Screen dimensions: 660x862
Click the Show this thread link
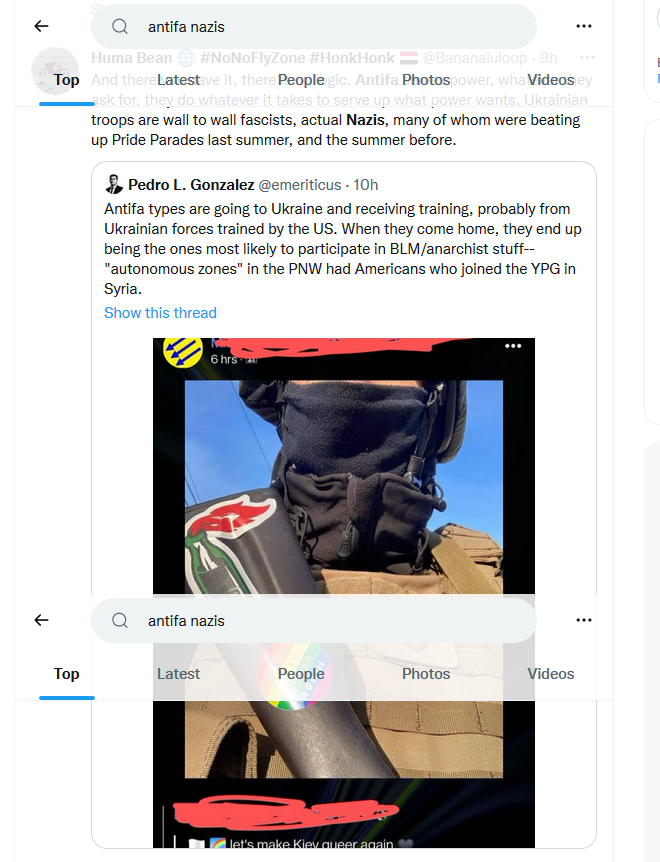tap(160, 313)
